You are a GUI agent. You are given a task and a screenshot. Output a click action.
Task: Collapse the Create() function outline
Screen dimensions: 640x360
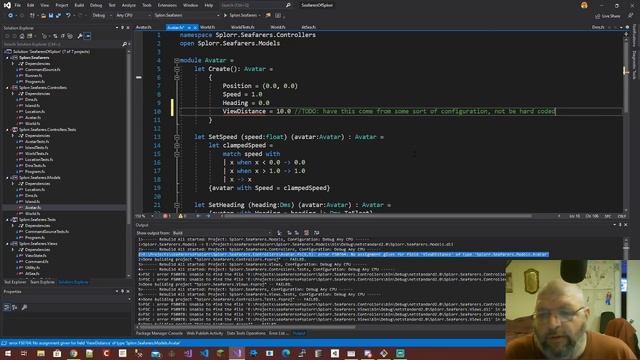pos(177,69)
